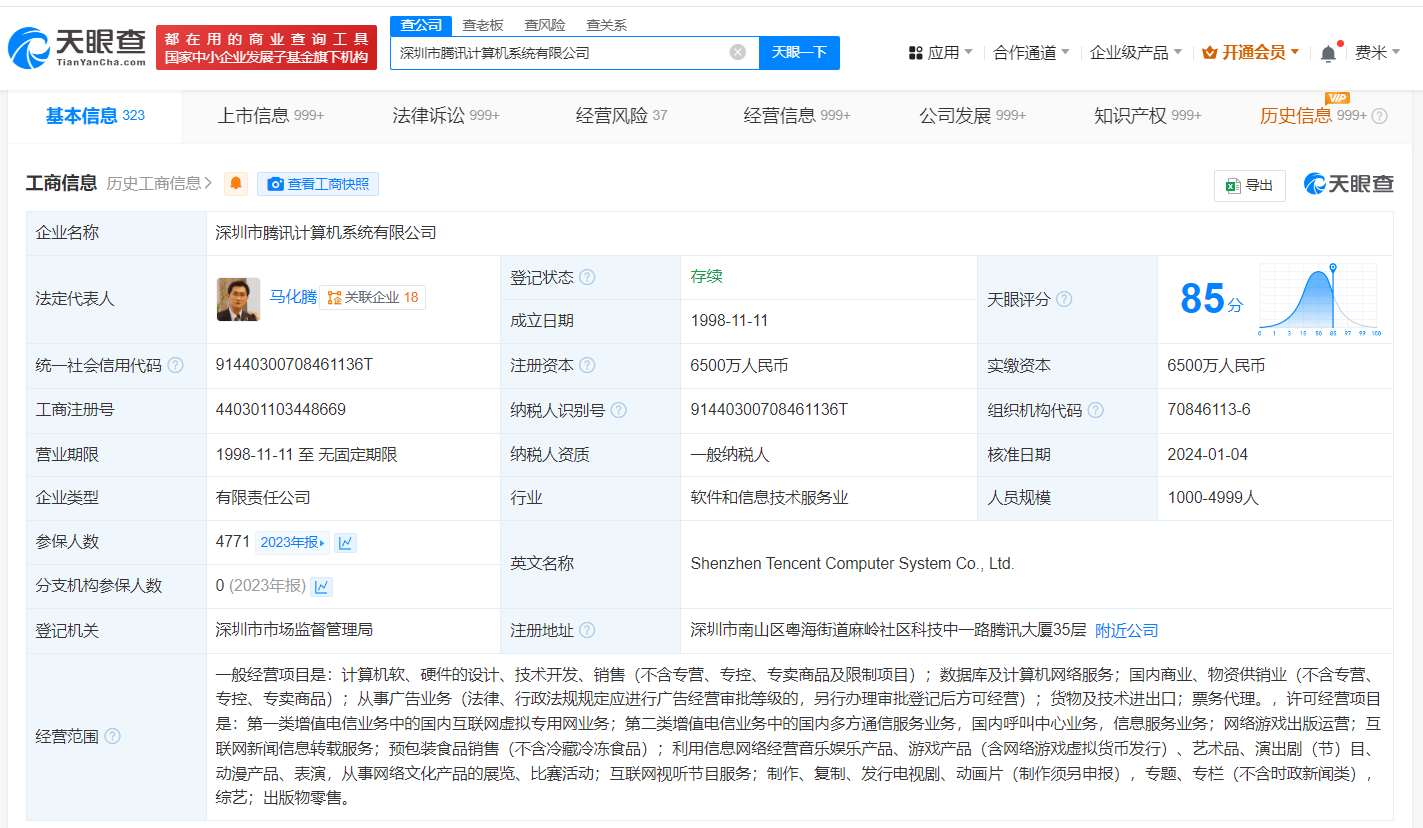Screen dimensions: 1423x828
Task: Switch to the 查老板 search tab
Action: (483, 25)
